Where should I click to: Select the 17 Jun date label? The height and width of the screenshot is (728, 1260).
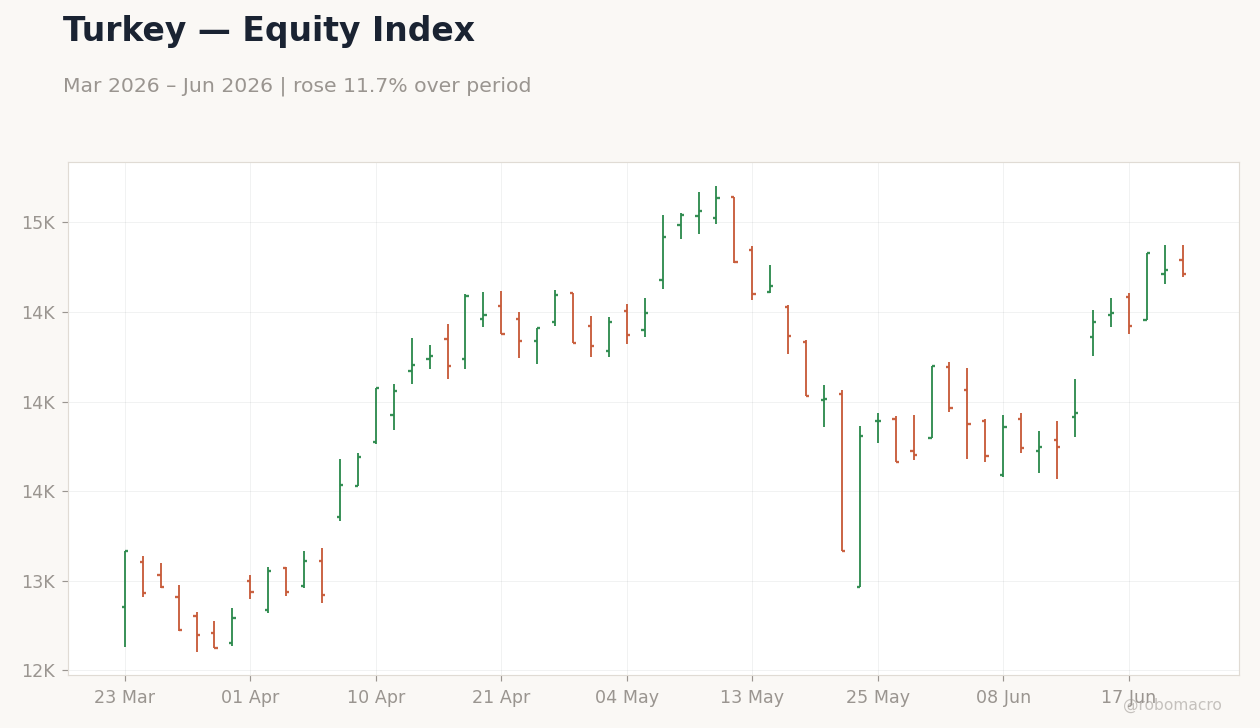click(x=1129, y=698)
